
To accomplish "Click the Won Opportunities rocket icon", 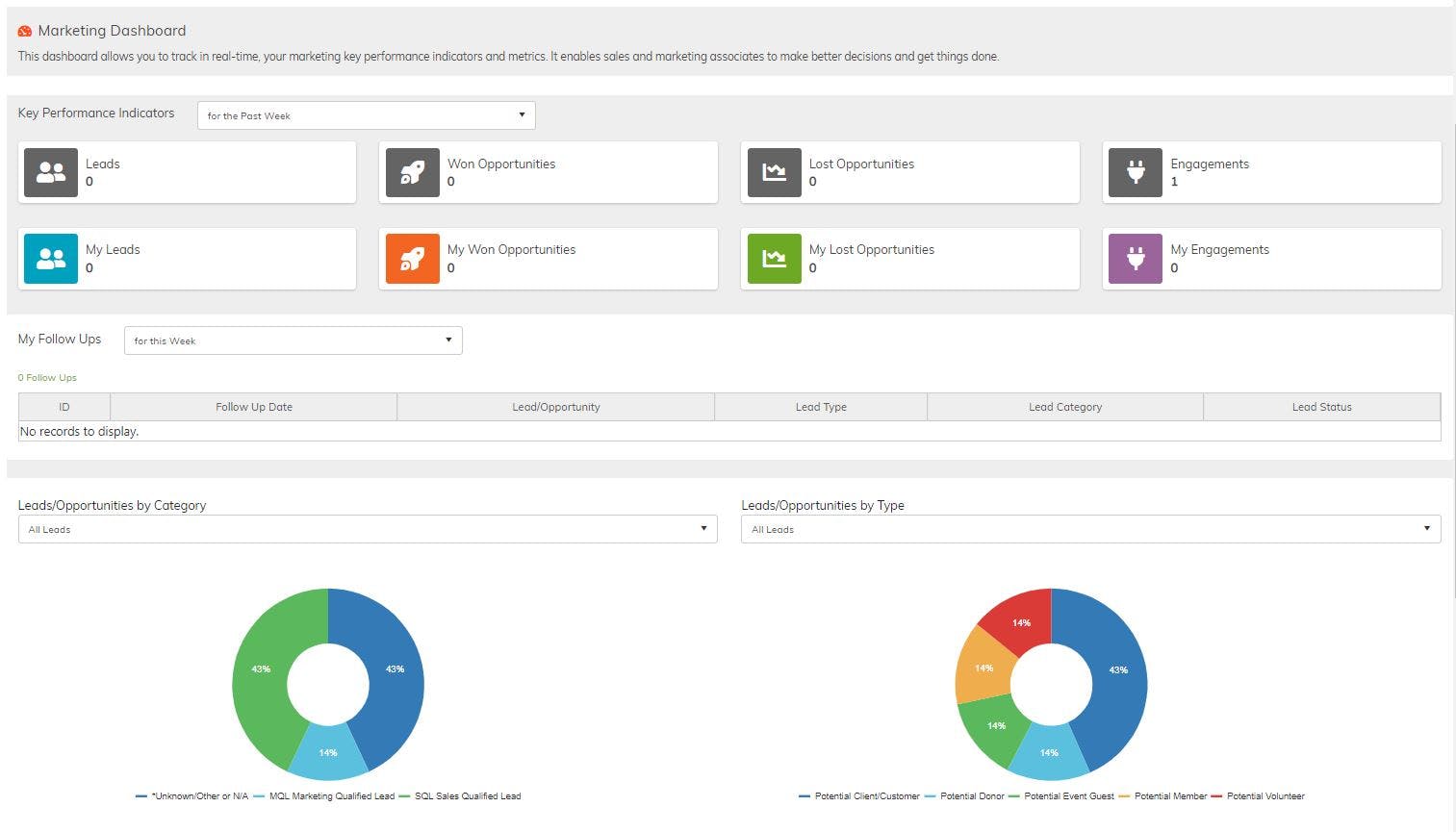I will point(413,172).
